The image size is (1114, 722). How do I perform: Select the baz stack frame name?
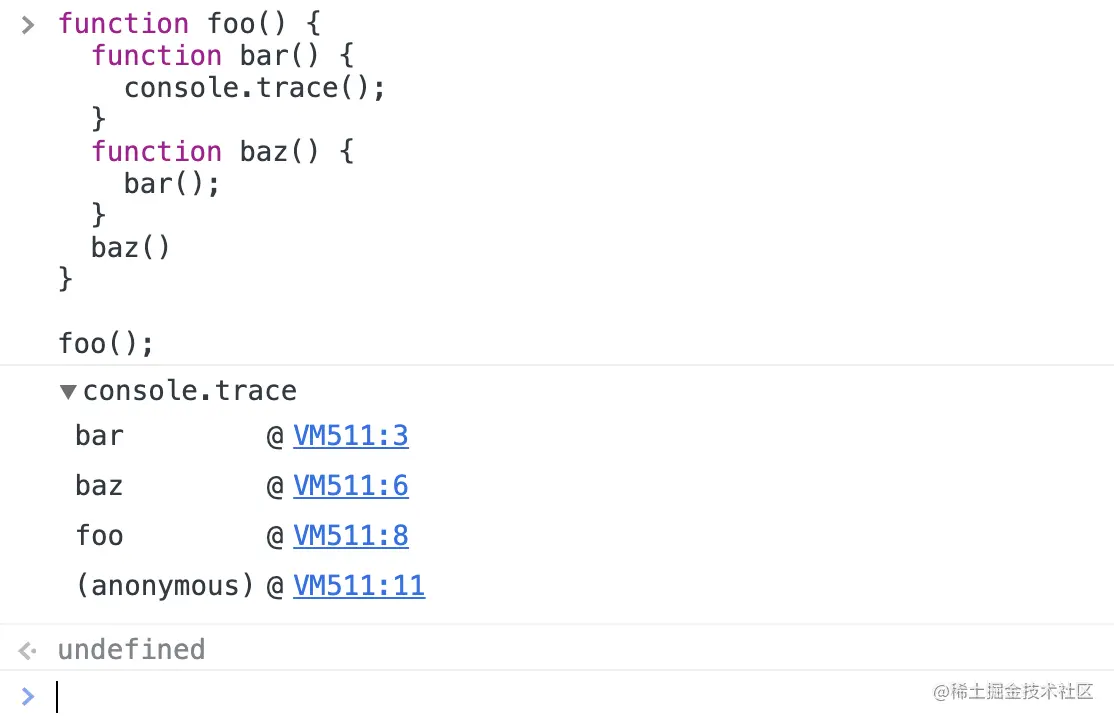[x=99, y=486]
